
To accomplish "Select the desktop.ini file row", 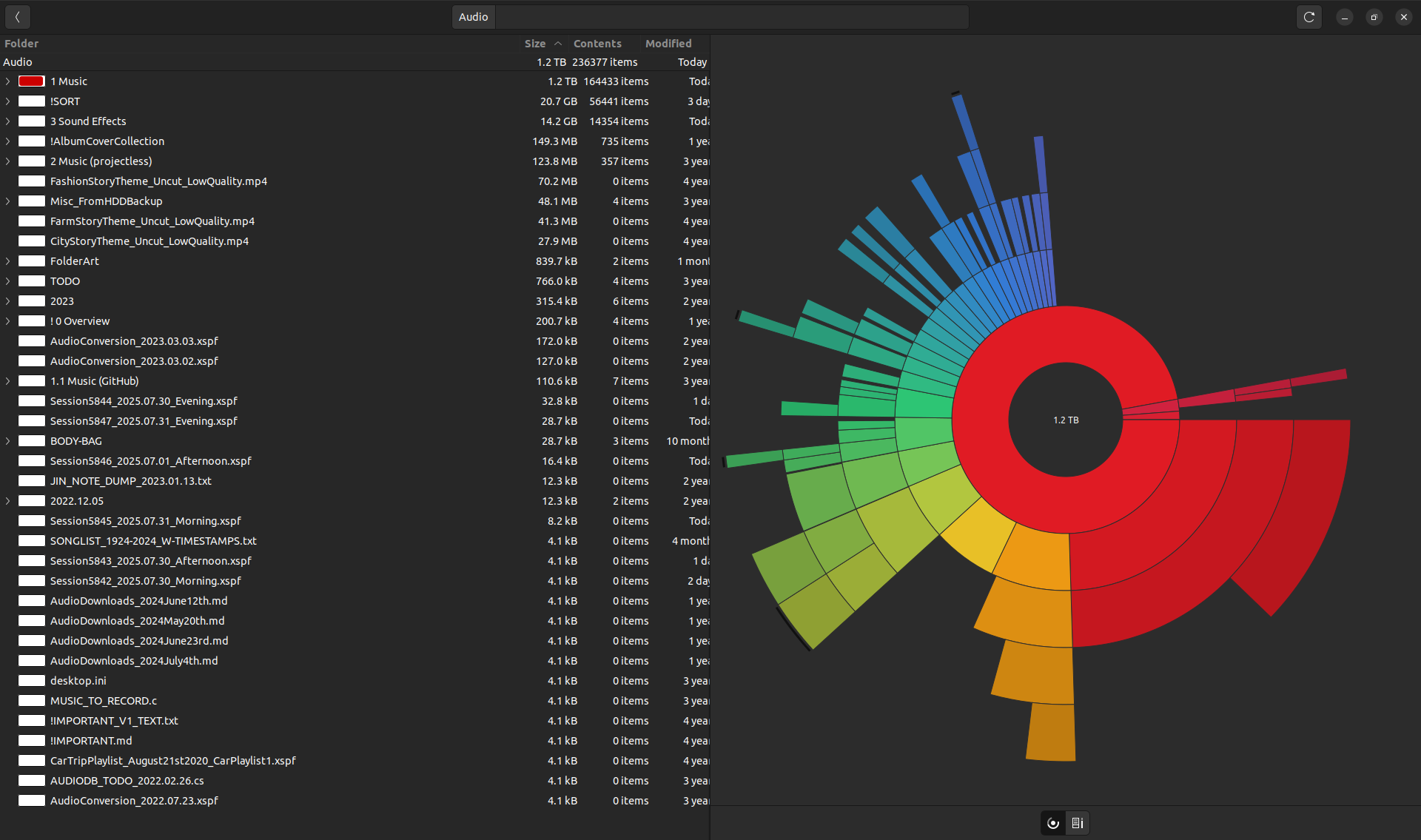I will pyautogui.click(x=78, y=681).
